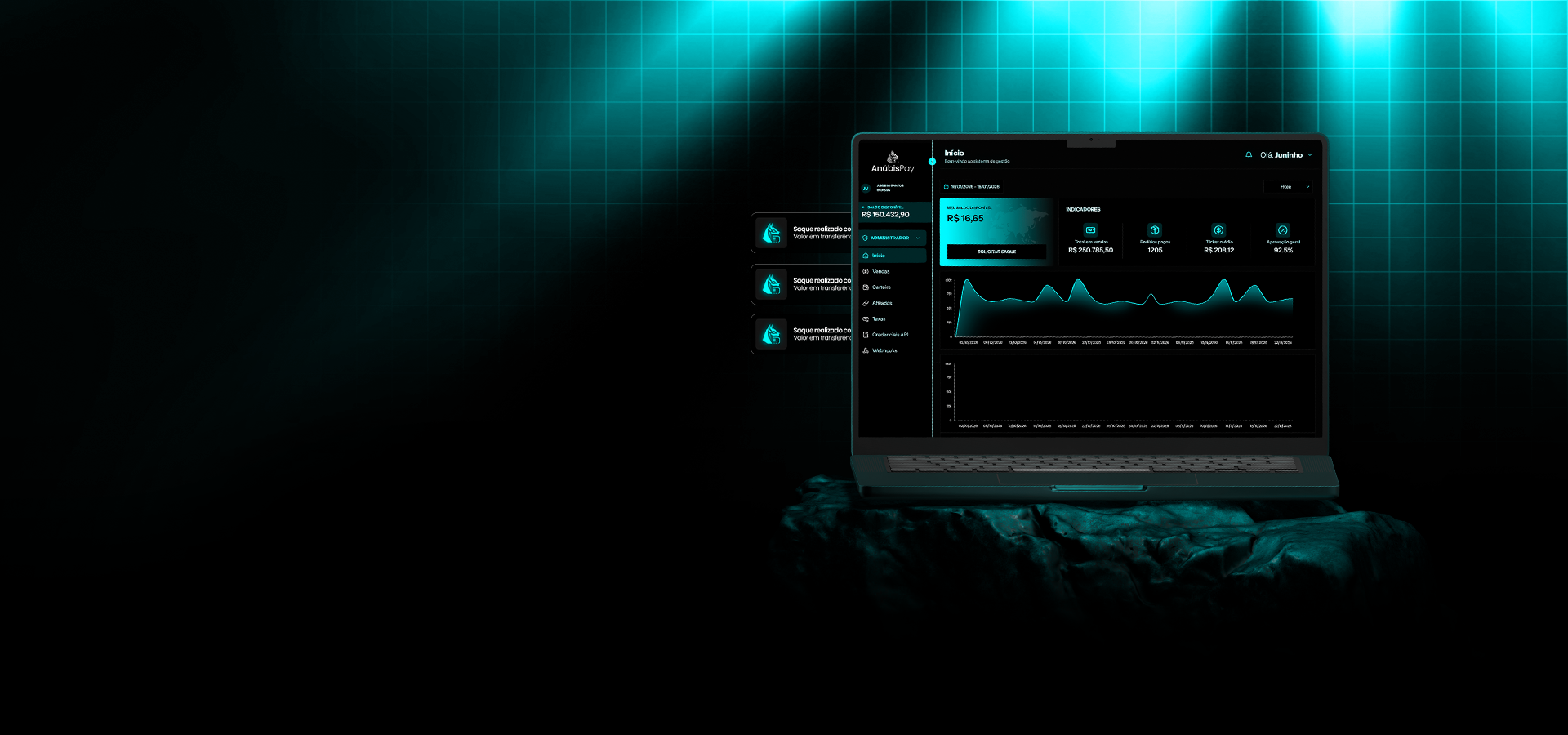The height and width of the screenshot is (735, 1568).
Task: Click the first Saque realizado notification card
Action: pos(802,234)
